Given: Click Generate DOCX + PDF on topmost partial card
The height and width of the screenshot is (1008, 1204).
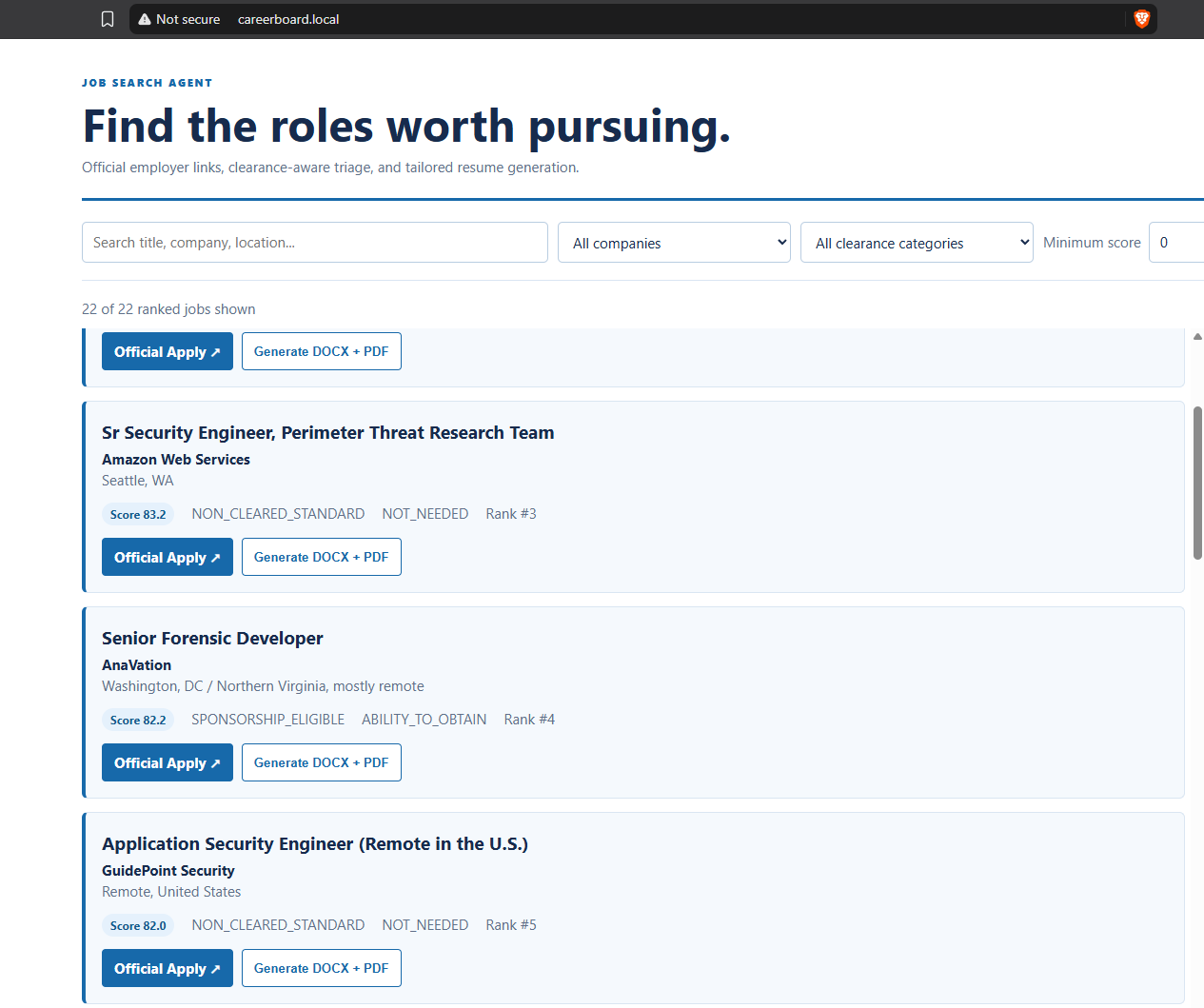Looking at the screenshot, I should click(322, 351).
